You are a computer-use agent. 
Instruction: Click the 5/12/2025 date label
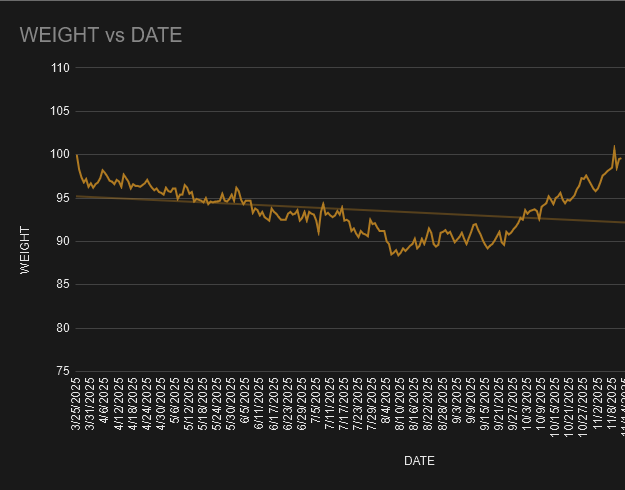189,404
